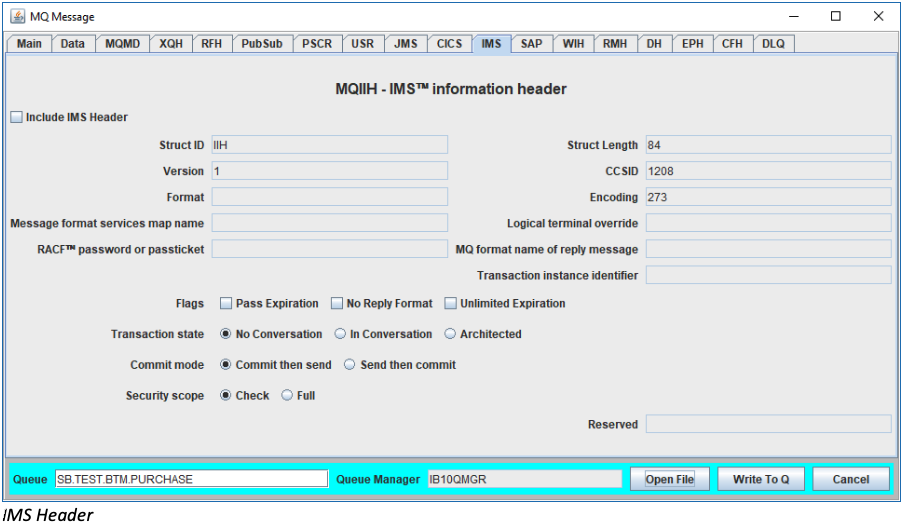Click the Struct ID field
The height and width of the screenshot is (527, 905).
click(x=330, y=145)
